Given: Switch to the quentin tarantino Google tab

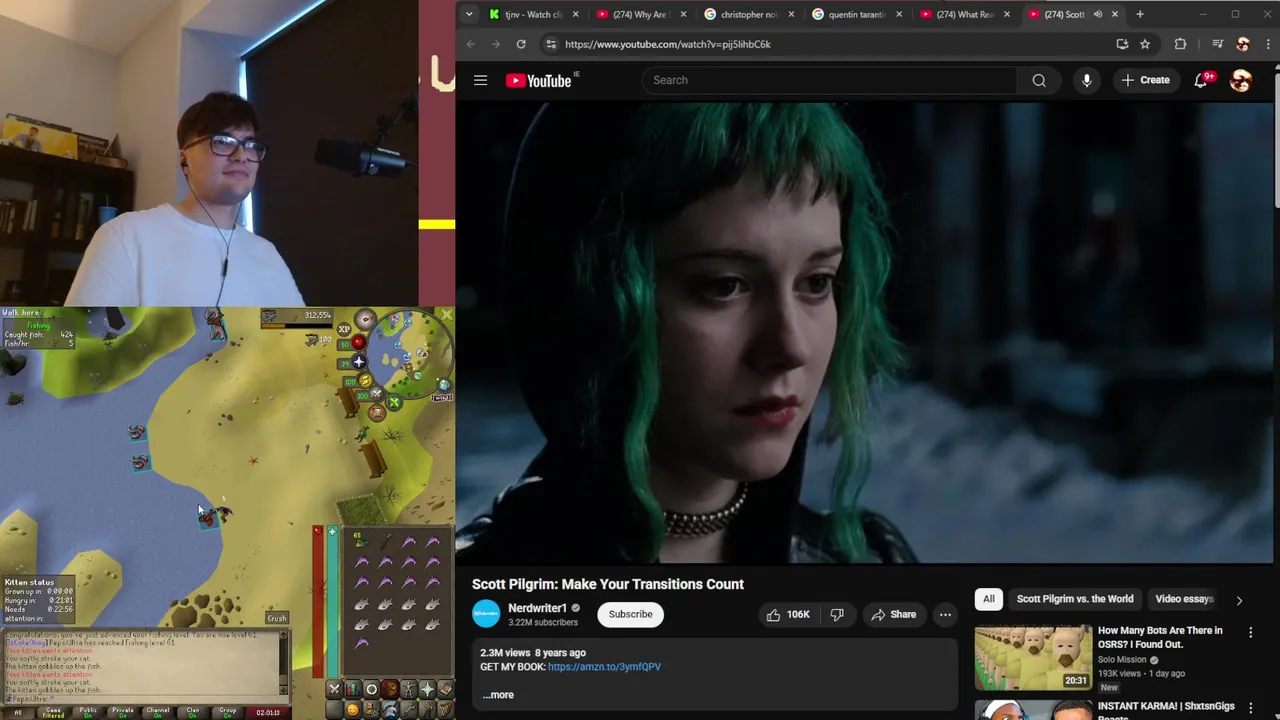Looking at the screenshot, I should pyautogui.click(x=858, y=14).
